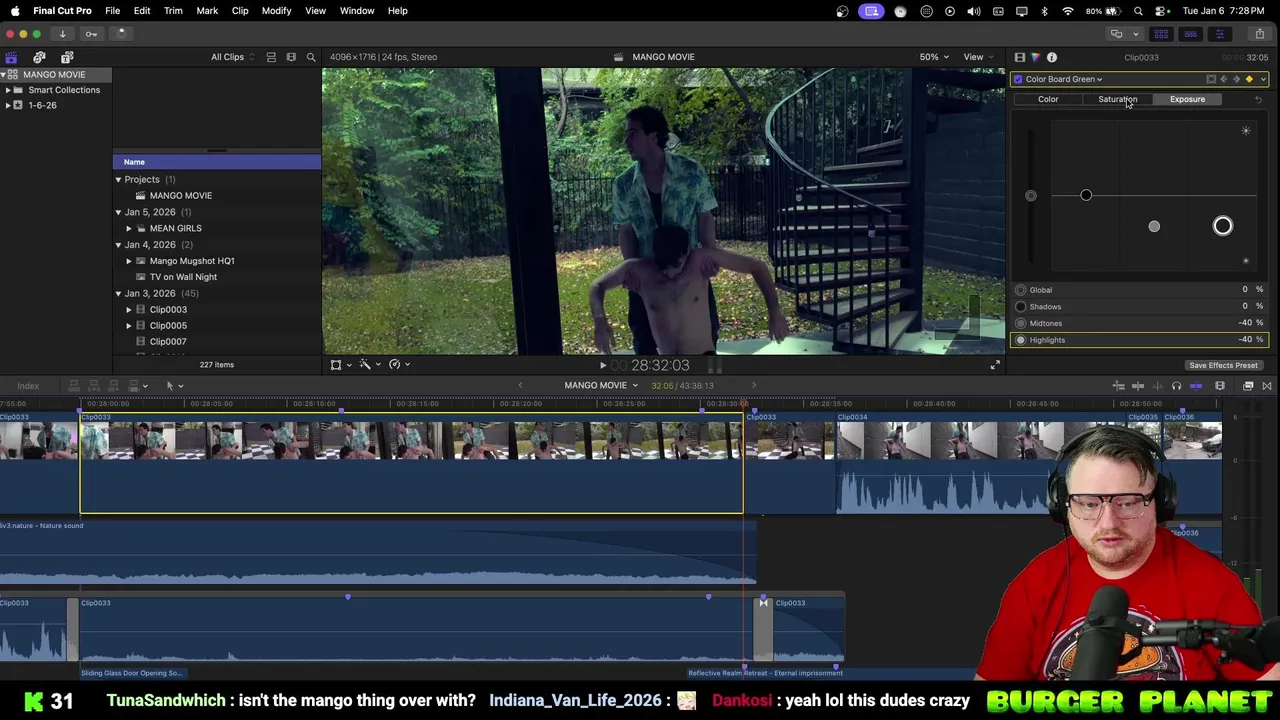Image resolution: width=1280 pixels, height=720 pixels.
Task: Open the Clip menu
Action: pos(240,11)
